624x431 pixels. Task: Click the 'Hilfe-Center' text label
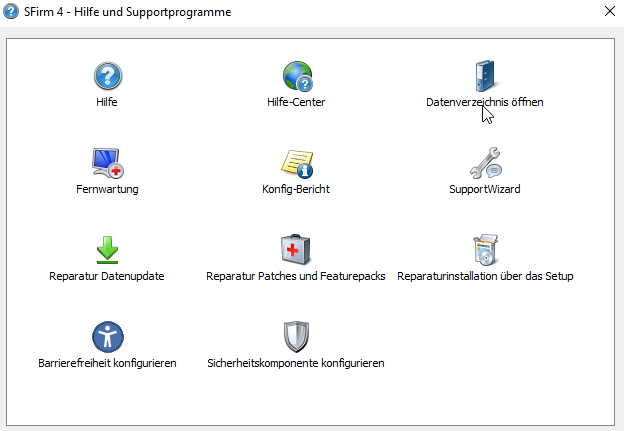coord(296,102)
